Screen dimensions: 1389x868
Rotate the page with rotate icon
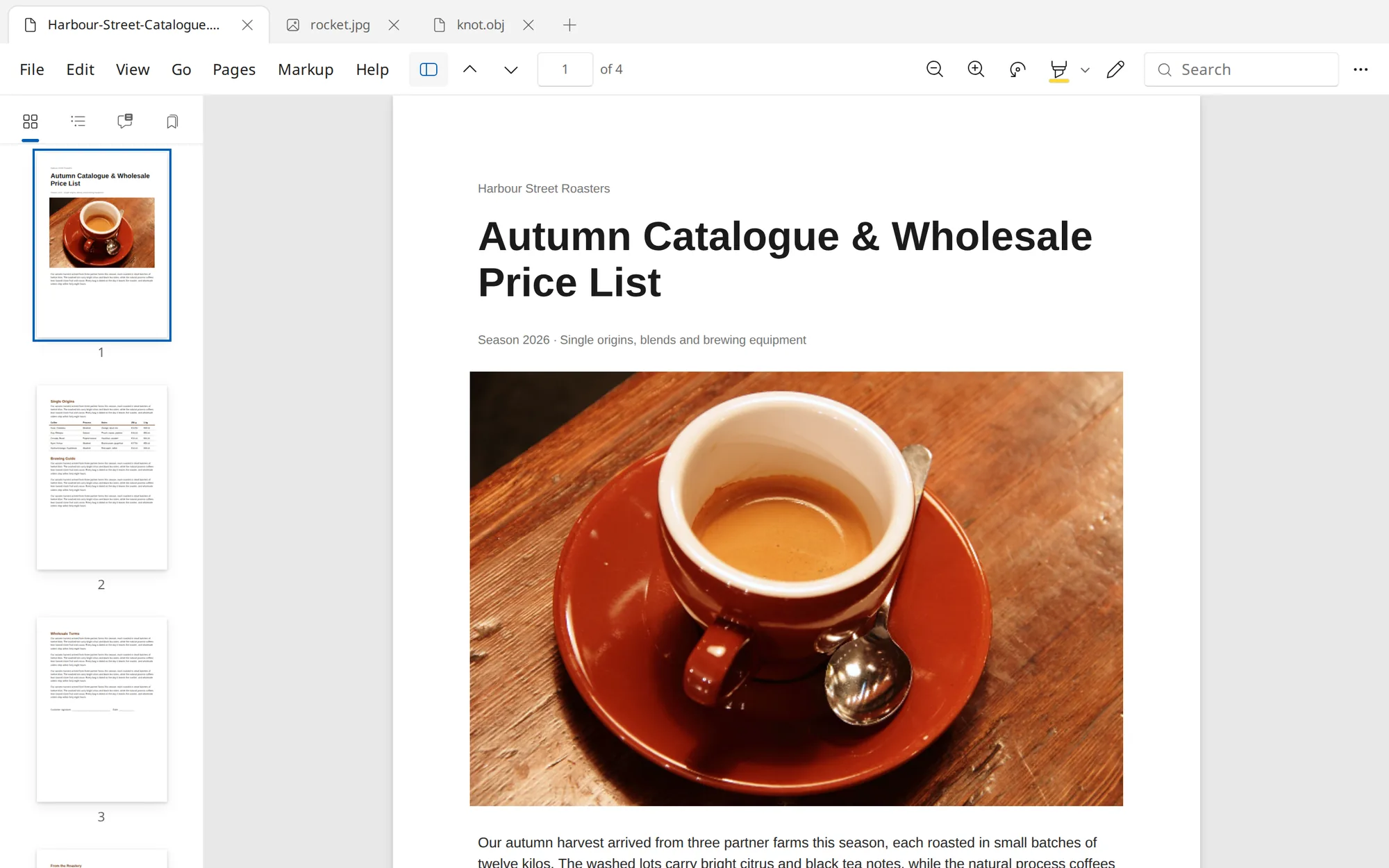(x=1017, y=69)
